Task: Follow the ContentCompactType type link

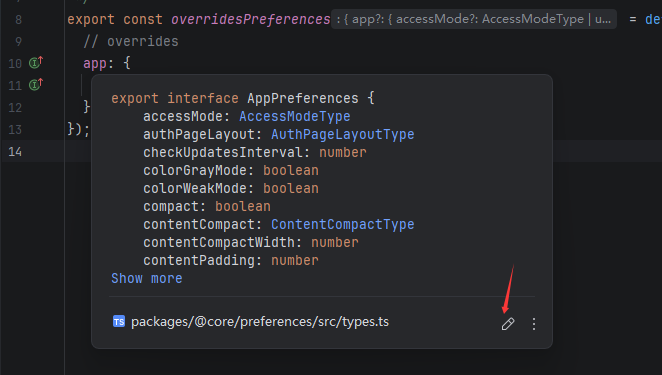Action: click(342, 225)
